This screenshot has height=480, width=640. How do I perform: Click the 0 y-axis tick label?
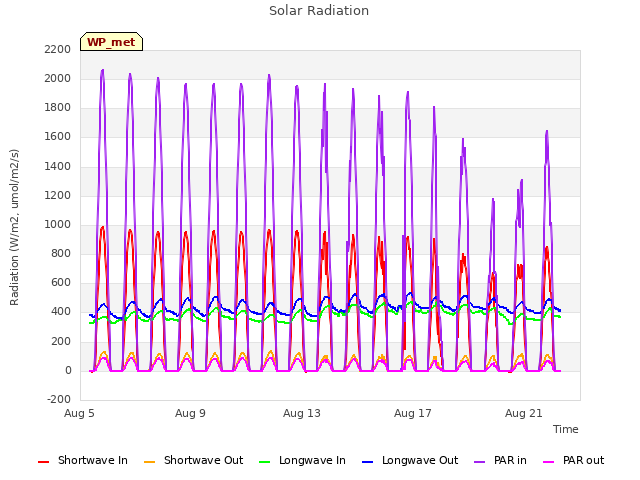(x=68, y=371)
